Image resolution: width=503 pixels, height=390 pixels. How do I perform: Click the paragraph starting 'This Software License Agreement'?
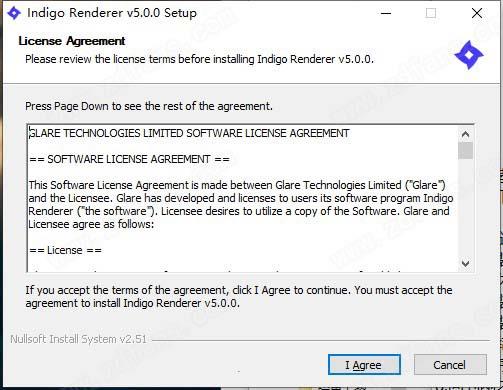coord(241,204)
